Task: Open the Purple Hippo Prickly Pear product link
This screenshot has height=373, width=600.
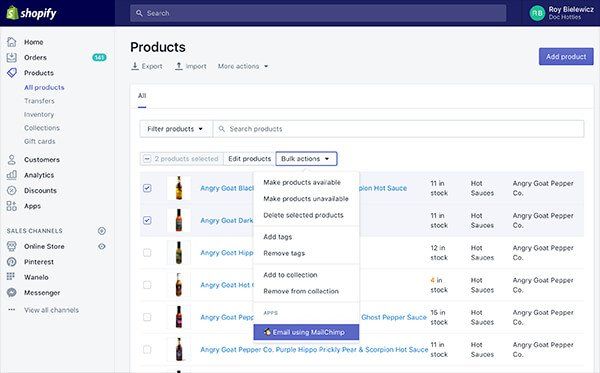Action: tap(314, 350)
